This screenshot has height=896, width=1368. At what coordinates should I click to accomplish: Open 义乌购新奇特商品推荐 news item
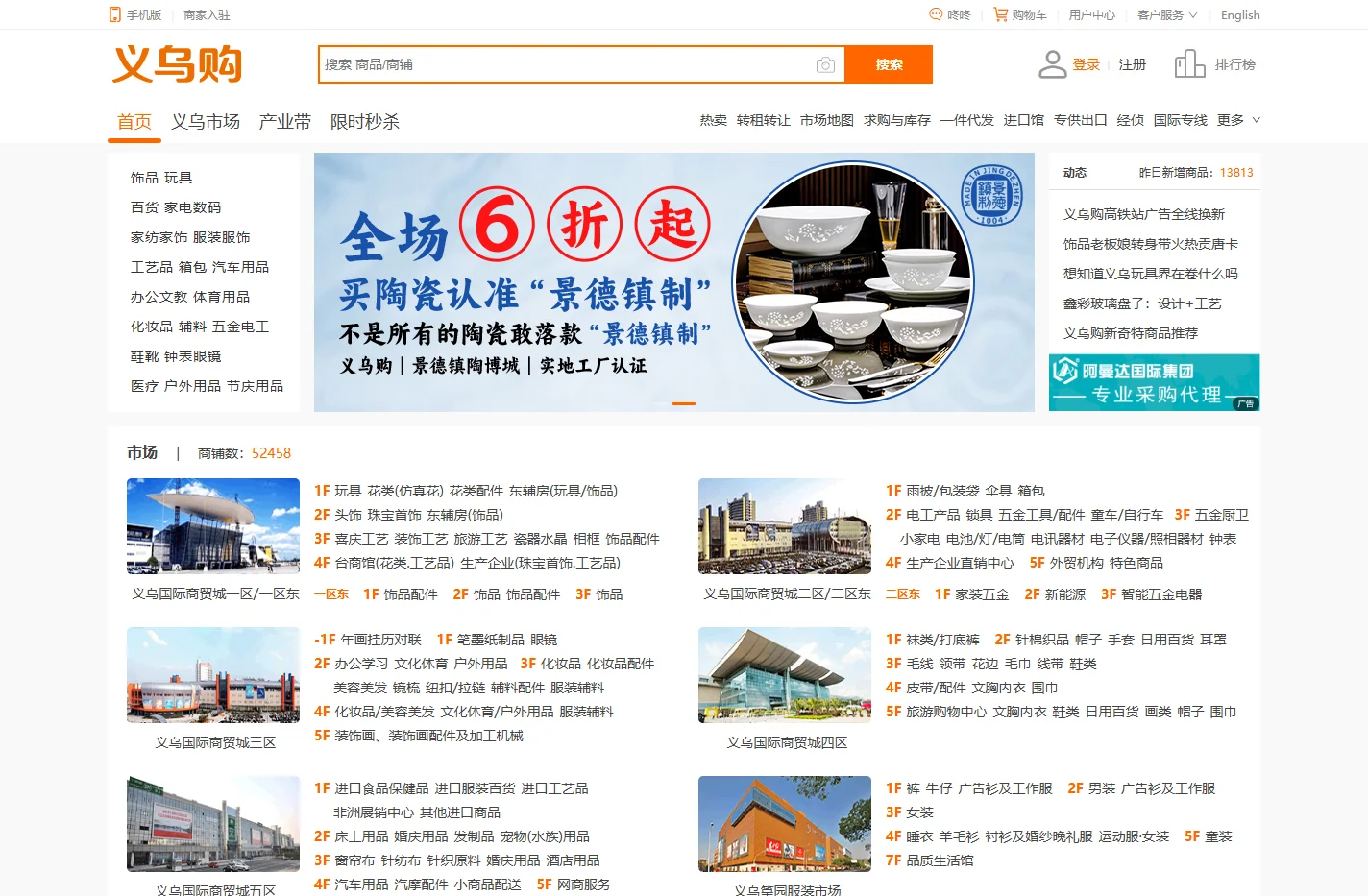(x=1131, y=333)
